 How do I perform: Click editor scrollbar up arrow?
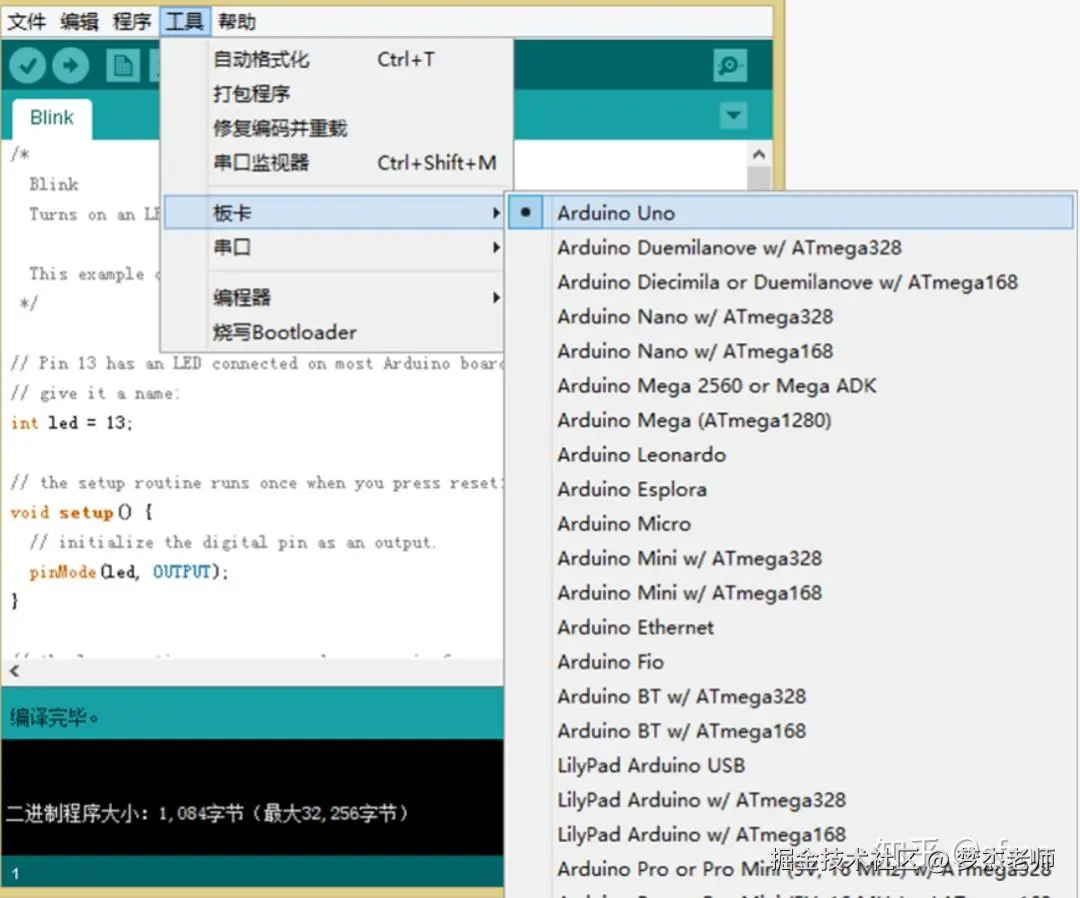click(759, 154)
